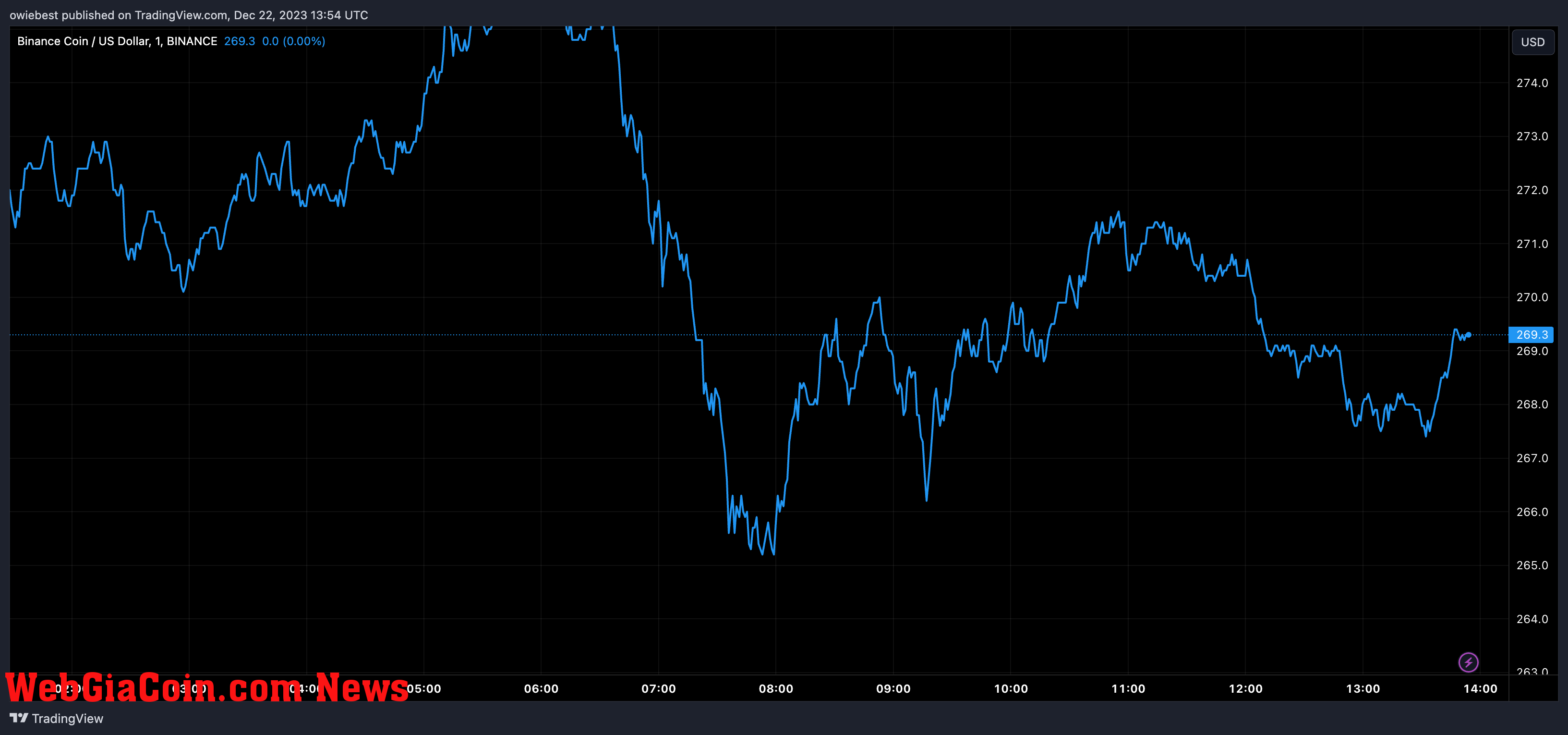Click the 266.0 price axis label
1568x735 pixels.
click(1532, 512)
